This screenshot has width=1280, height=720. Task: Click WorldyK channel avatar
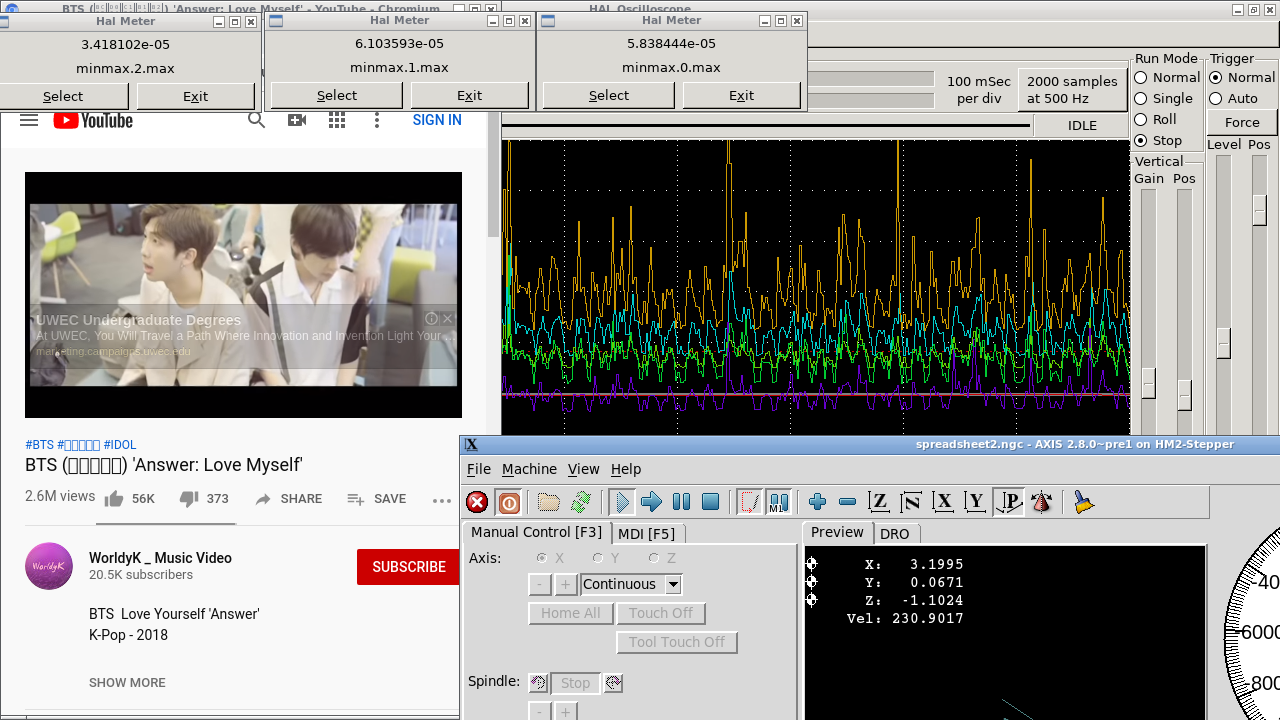(49, 566)
